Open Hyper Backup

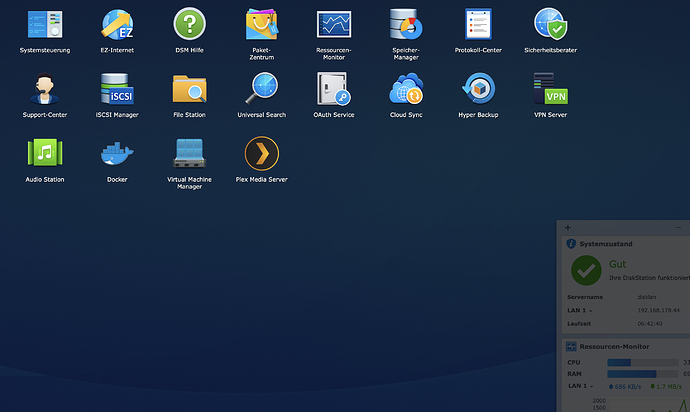pos(478,89)
